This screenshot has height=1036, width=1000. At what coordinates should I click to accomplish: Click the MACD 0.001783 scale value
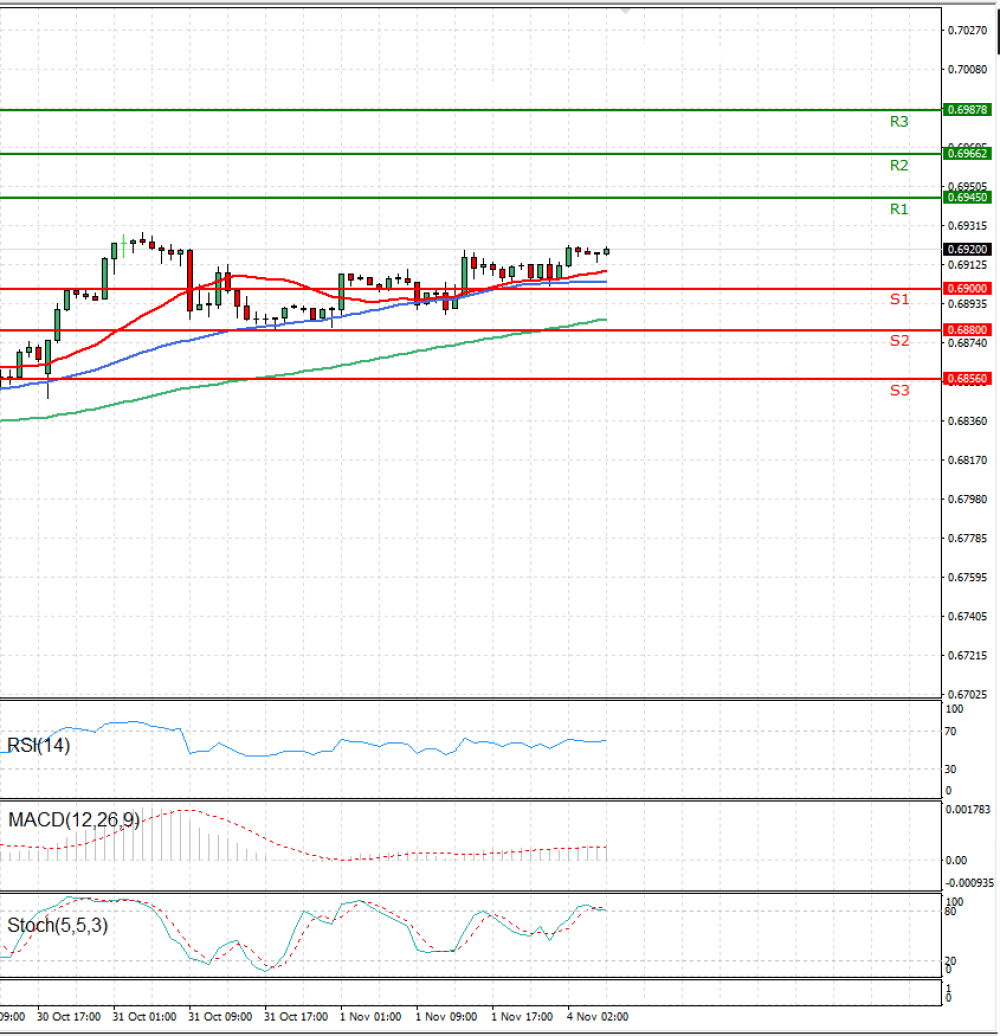pos(968,809)
